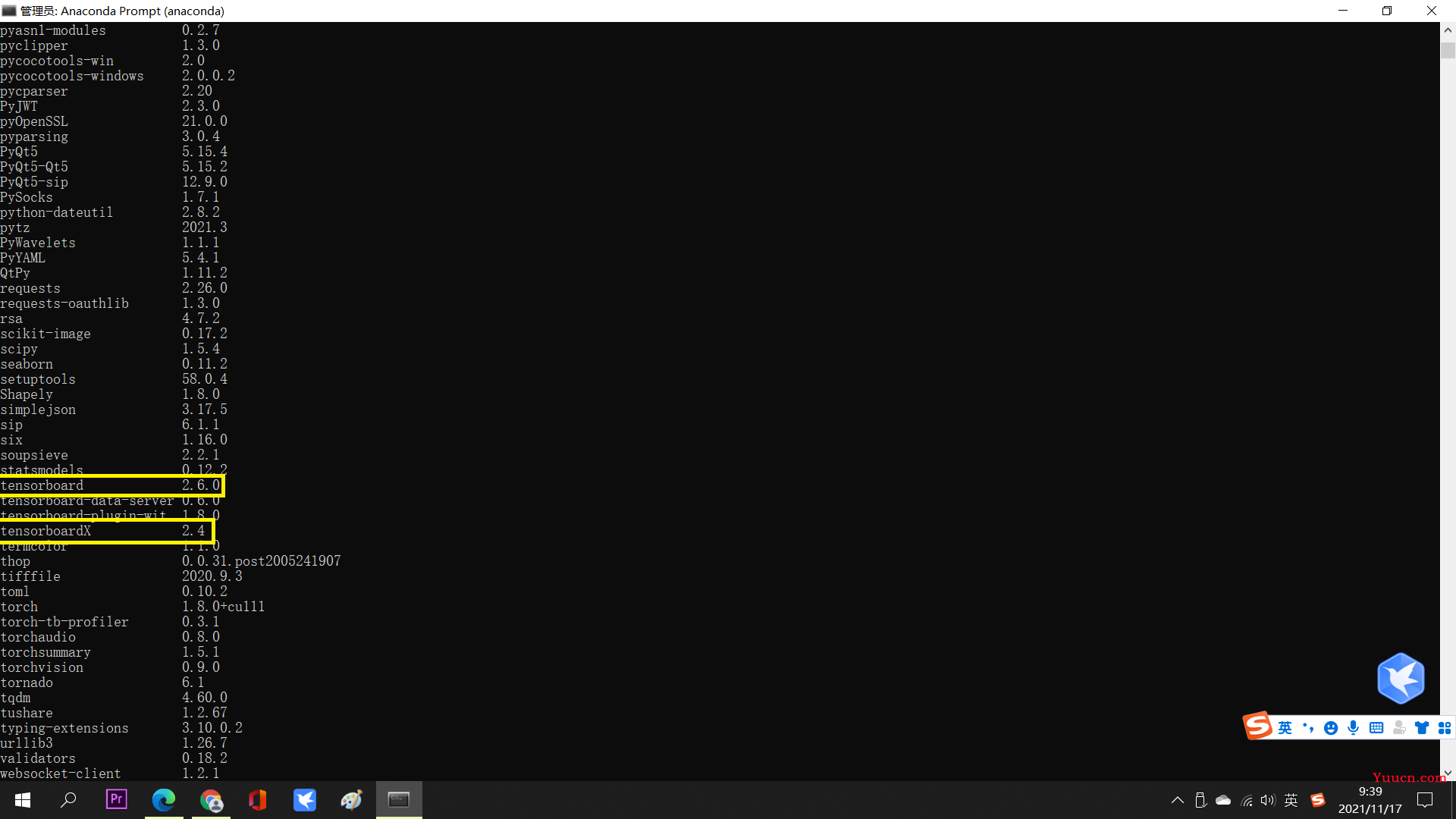The height and width of the screenshot is (819, 1456).
Task: Open the volume speaker tray icon
Action: click(1268, 800)
